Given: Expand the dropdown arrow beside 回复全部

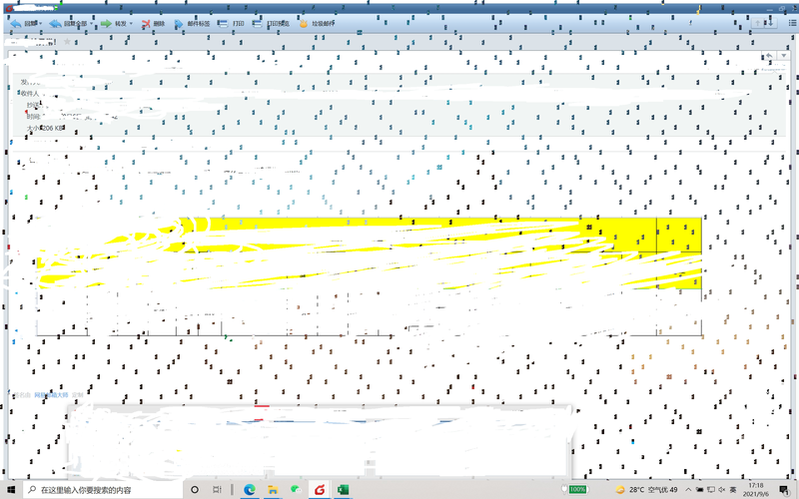Looking at the screenshot, I should (x=94, y=23).
